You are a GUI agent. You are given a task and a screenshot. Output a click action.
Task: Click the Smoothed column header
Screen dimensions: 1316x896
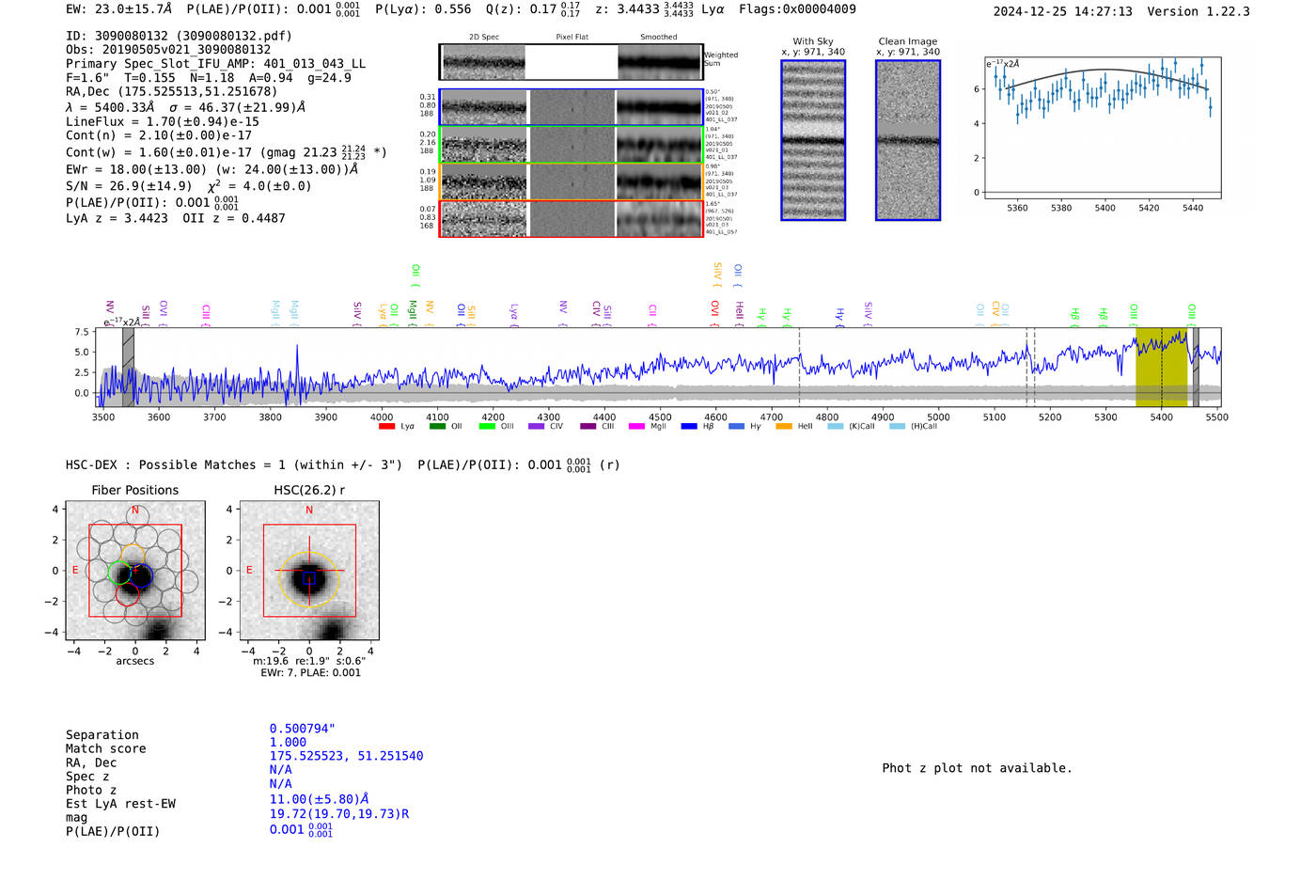(658, 37)
